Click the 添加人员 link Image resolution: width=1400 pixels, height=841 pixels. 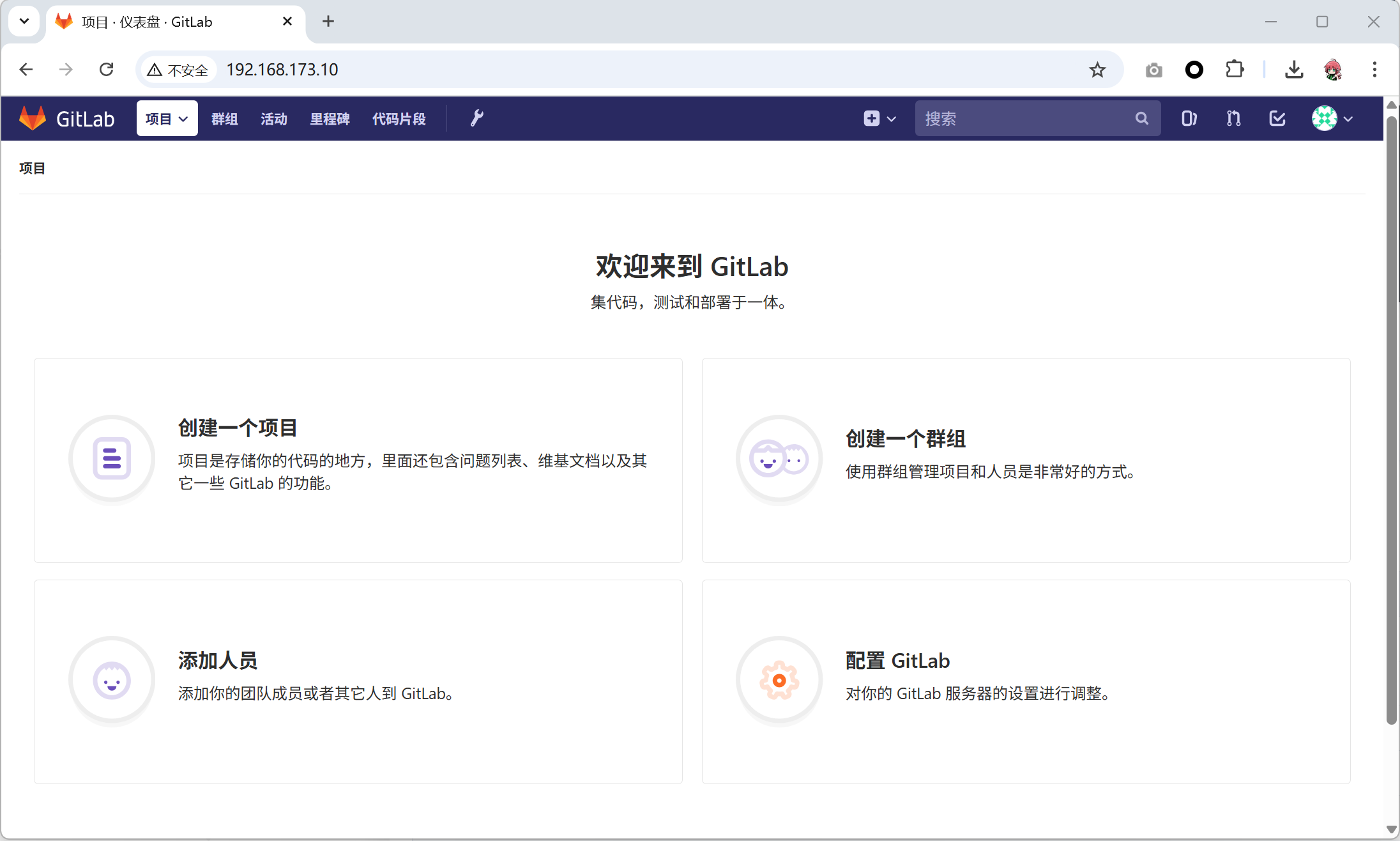pyautogui.click(x=217, y=660)
